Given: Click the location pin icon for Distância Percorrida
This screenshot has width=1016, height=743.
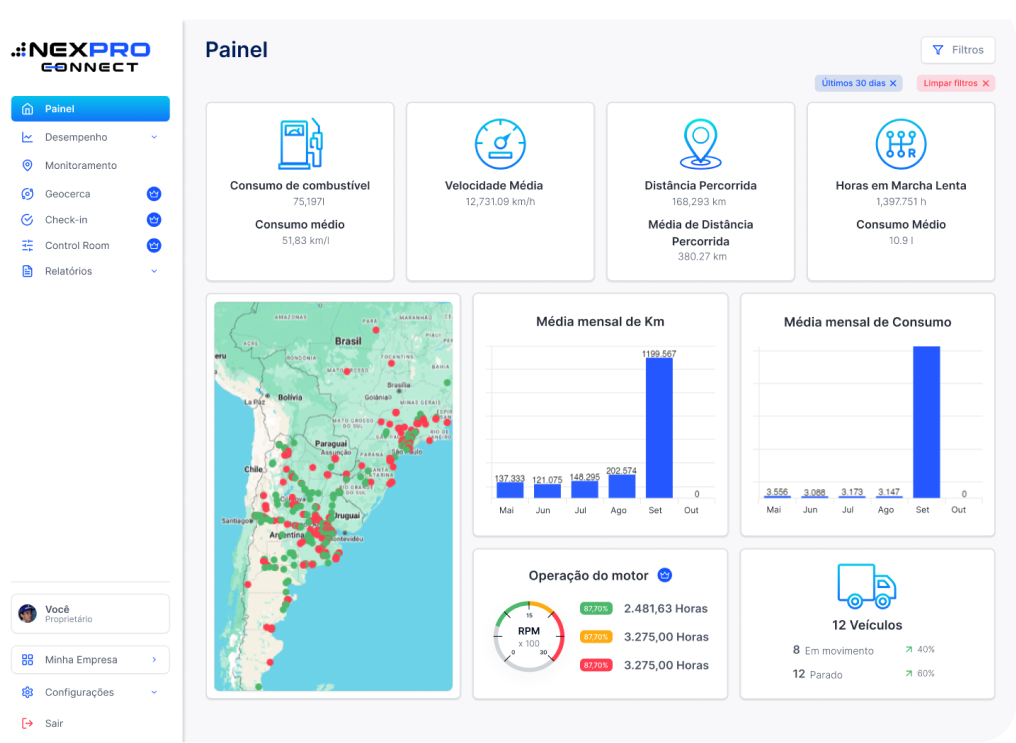Looking at the screenshot, I should tap(700, 144).
